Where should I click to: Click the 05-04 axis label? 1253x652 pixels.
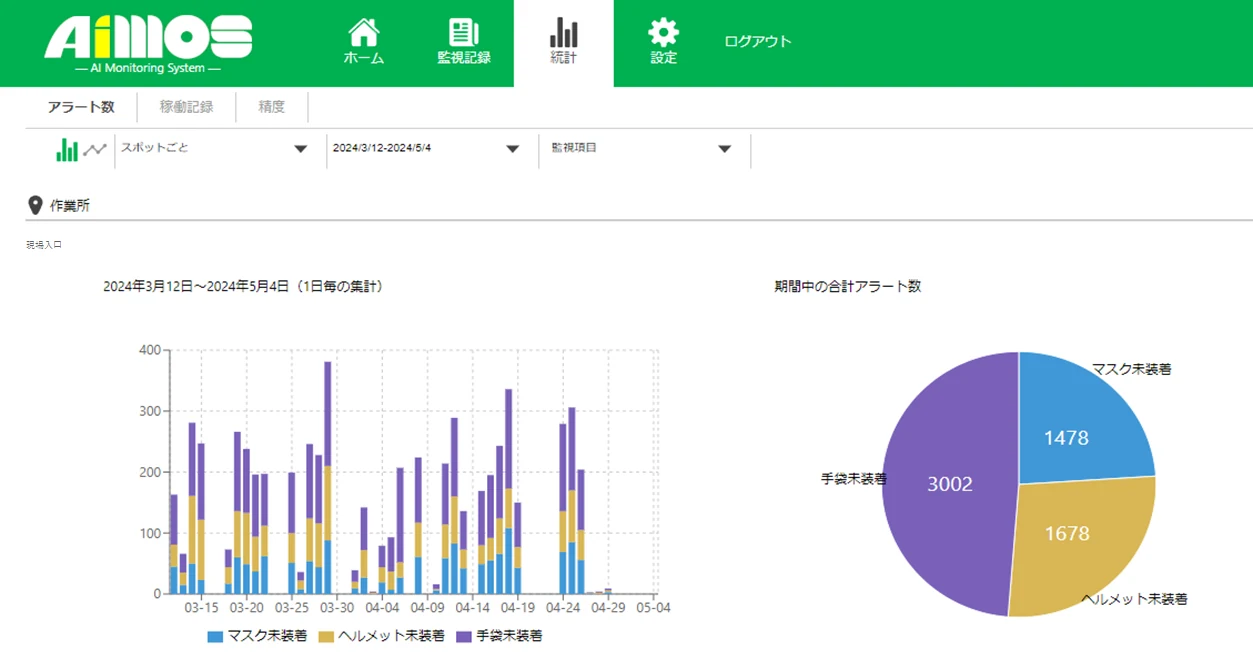[654, 607]
